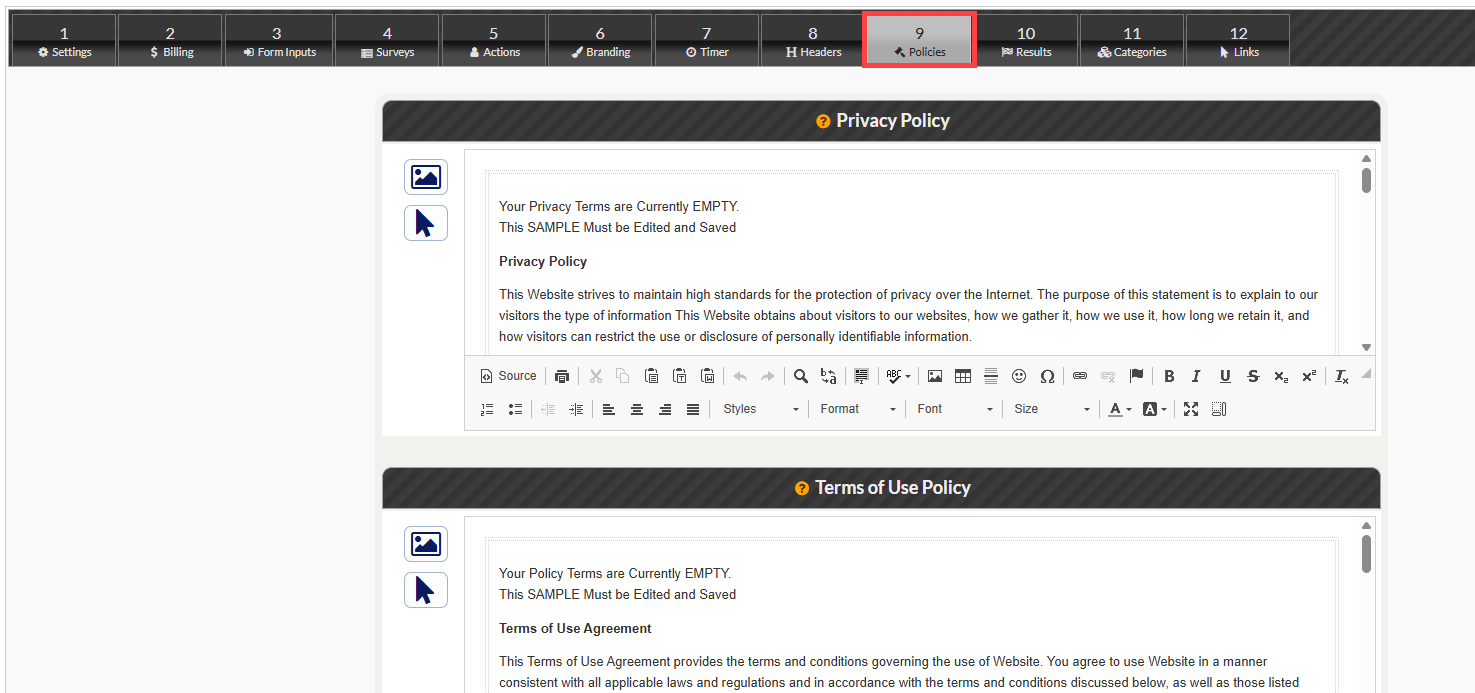Click the Anchor flag icon
Screen dimensions: 1475x693
click(x=1136, y=376)
